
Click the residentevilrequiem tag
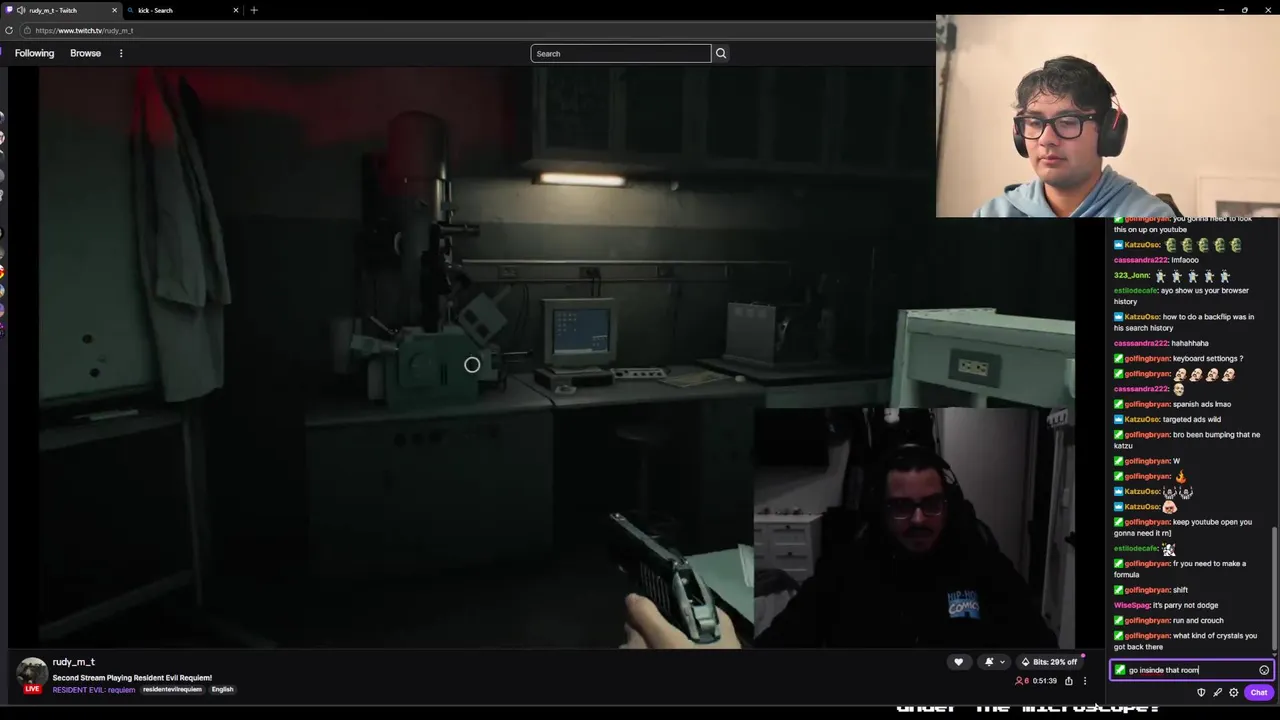pyautogui.click(x=172, y=689)
